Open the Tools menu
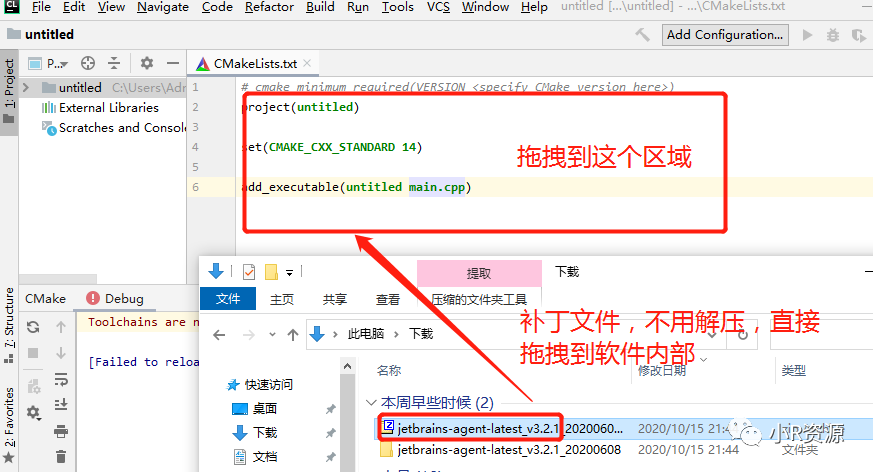873x472 pixels. click(x=398, y=7)
